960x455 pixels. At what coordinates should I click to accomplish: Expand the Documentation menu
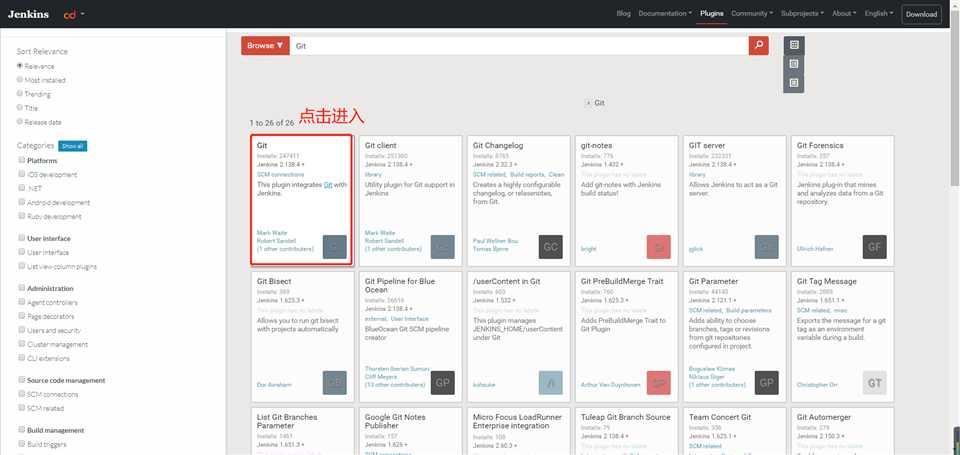coord(665,13)
